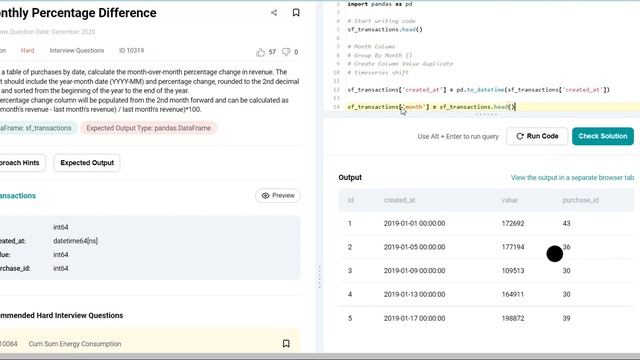The height and width of the screenshot is (360, 640).
Task: Click the share icon next to the title
Action: [x=274, y=13]
